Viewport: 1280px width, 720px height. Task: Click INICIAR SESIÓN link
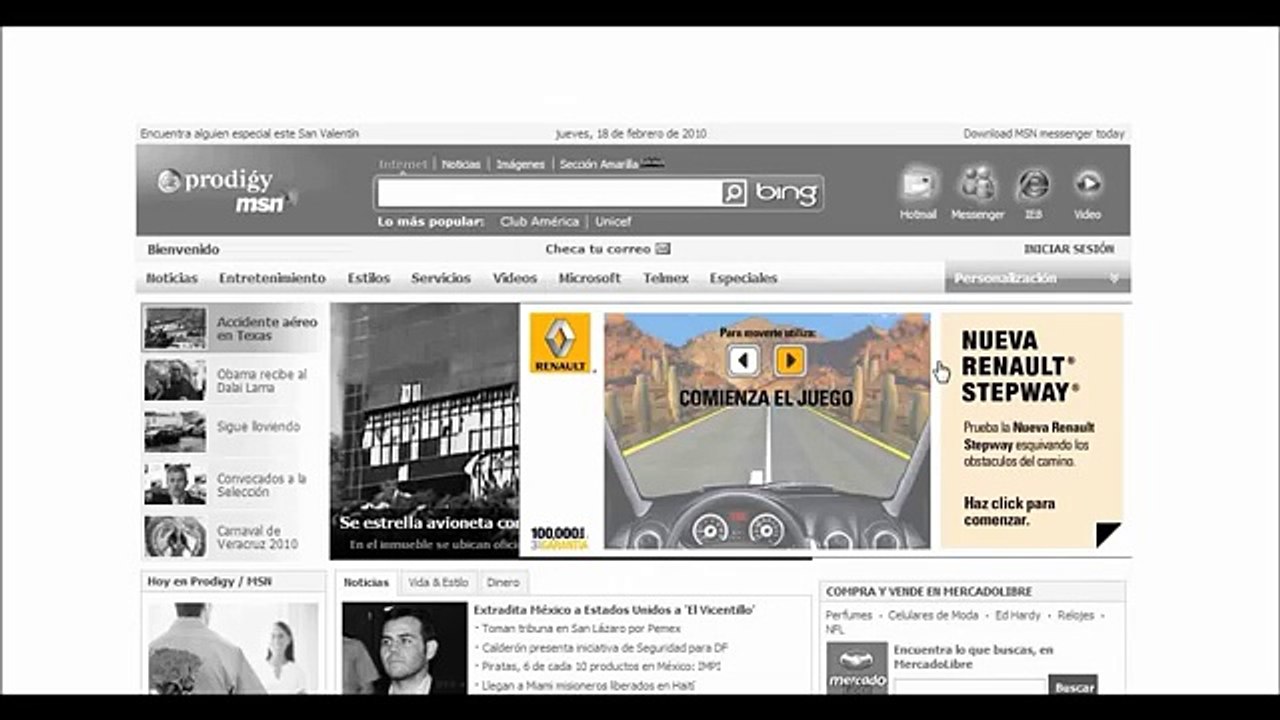pyautogui.click(x=1069, y=249)
